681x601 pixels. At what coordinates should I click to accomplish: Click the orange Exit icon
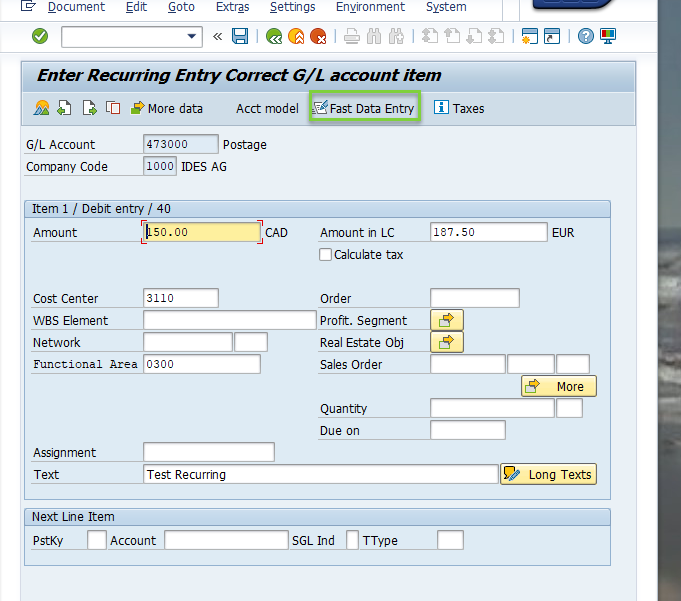(x=296, y=37)
